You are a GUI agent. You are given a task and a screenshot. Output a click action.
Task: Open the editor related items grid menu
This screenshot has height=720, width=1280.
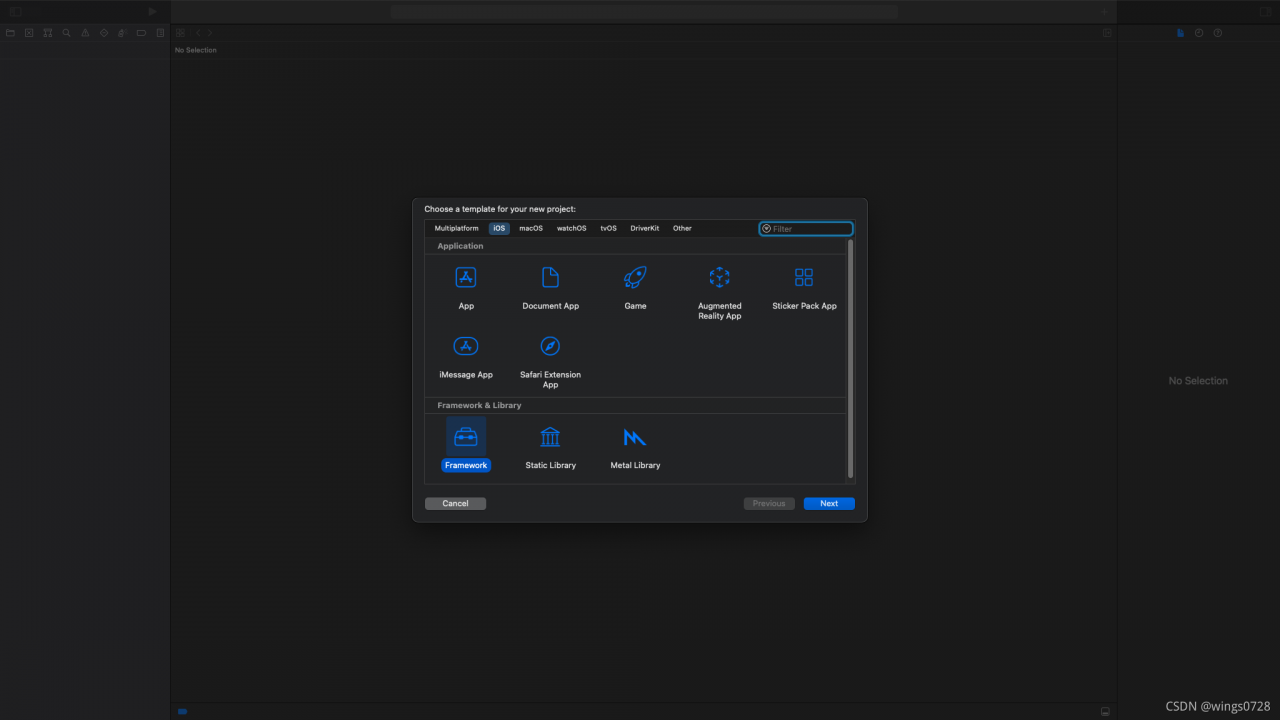[x=181, y=33]
